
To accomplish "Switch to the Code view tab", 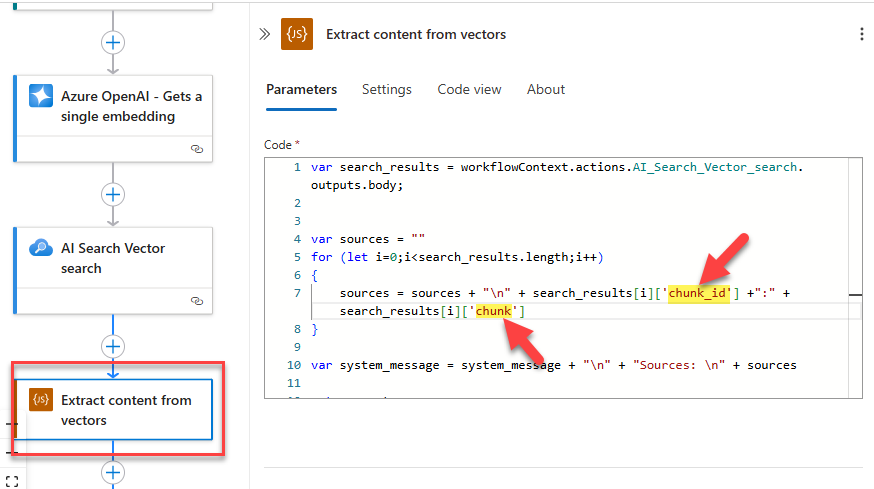I will pos(469,89).
